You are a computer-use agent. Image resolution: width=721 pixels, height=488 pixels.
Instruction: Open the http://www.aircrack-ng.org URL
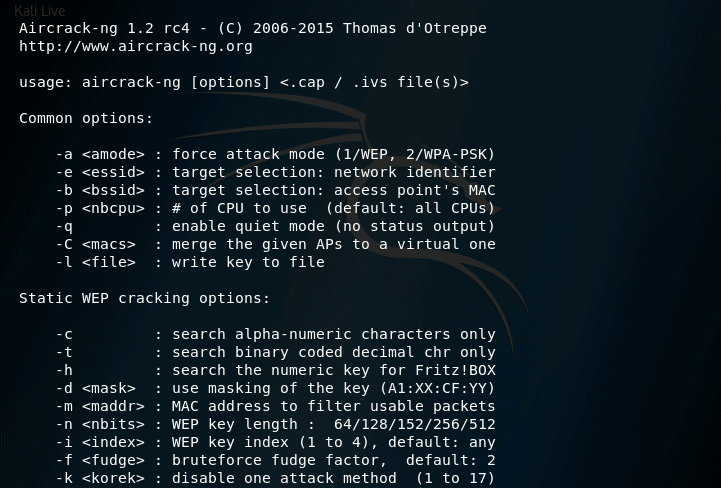[136, 46]
